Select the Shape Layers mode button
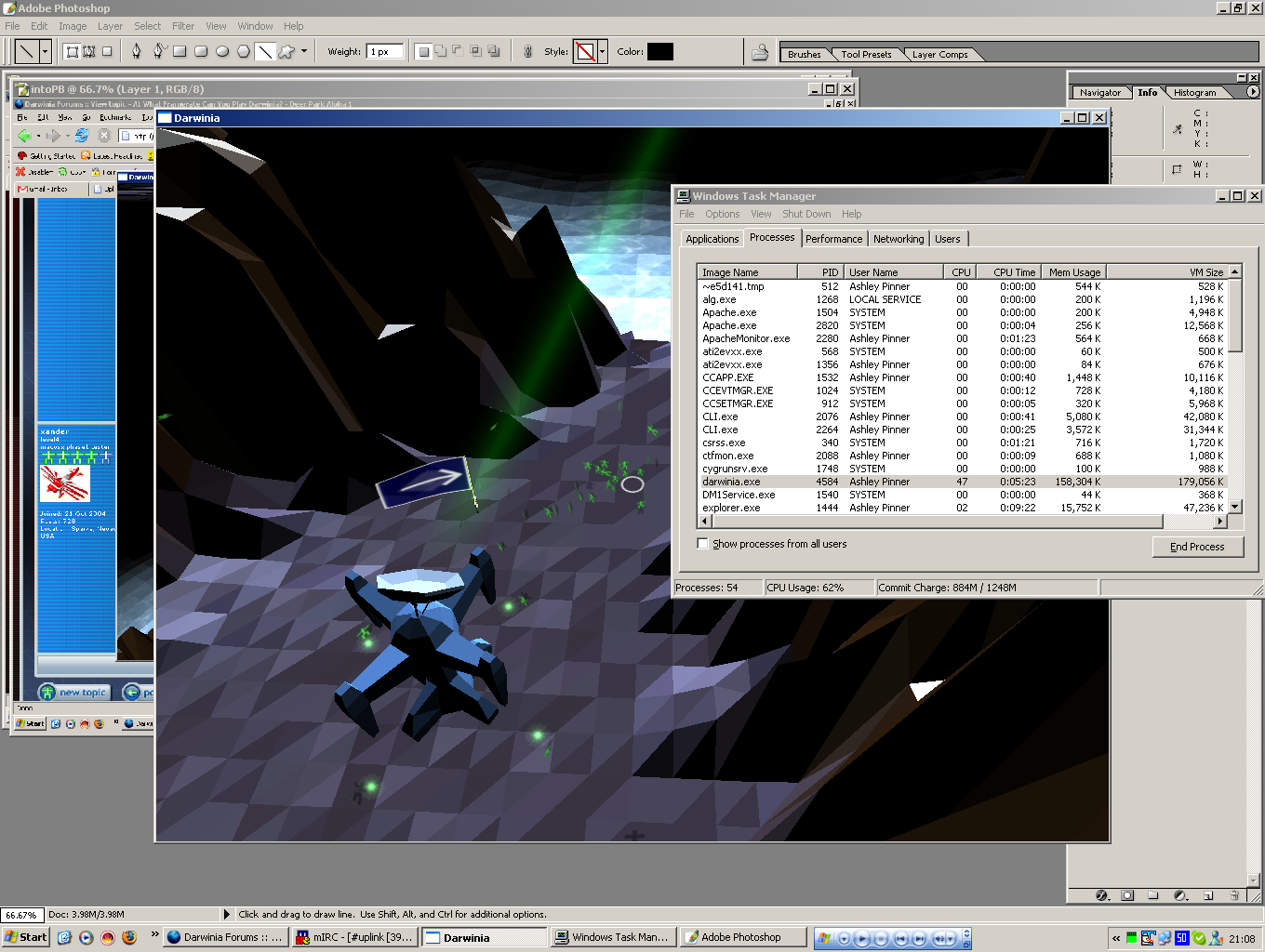 (73, 52)
